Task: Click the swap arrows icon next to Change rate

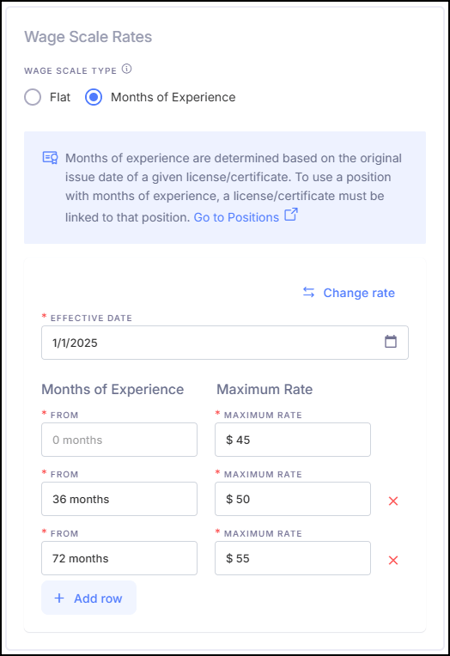Action: [309, 292]
